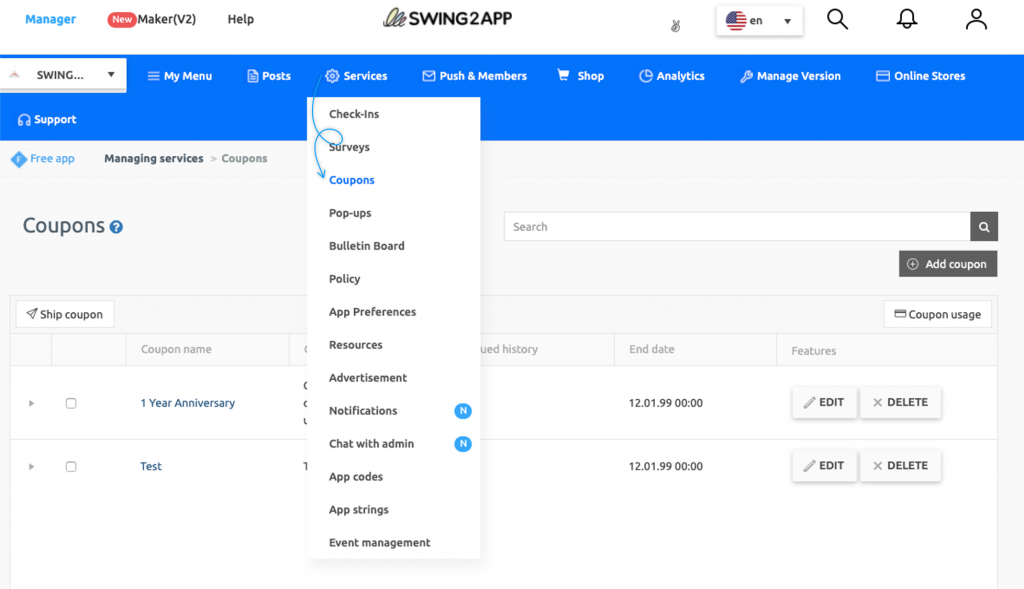Viewport: 1024px width, 589px height.
Task: Open notifications via the bell icon
Action: click(906, 18)
